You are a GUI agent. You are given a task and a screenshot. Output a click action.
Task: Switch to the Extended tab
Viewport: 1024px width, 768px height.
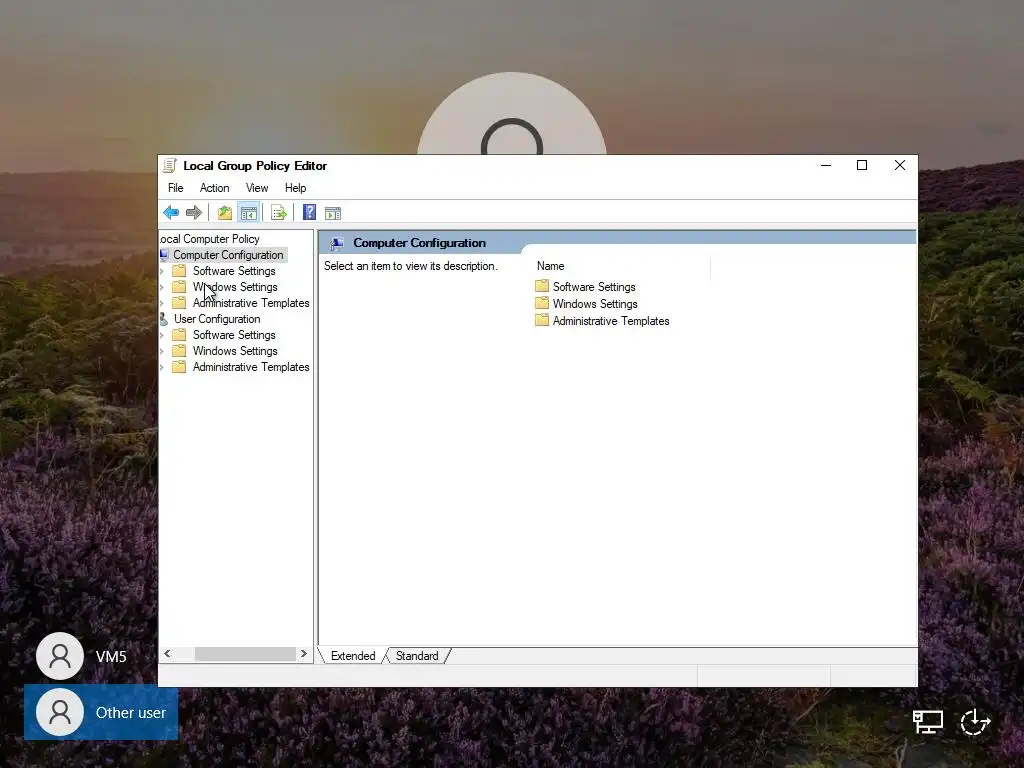353,656
